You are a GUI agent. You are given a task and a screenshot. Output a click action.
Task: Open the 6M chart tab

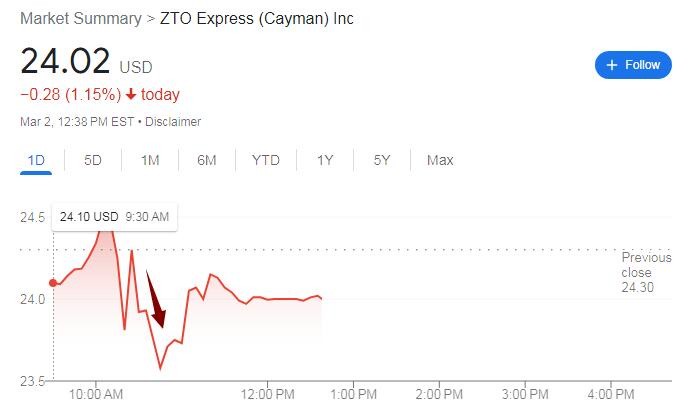[207, 160]
